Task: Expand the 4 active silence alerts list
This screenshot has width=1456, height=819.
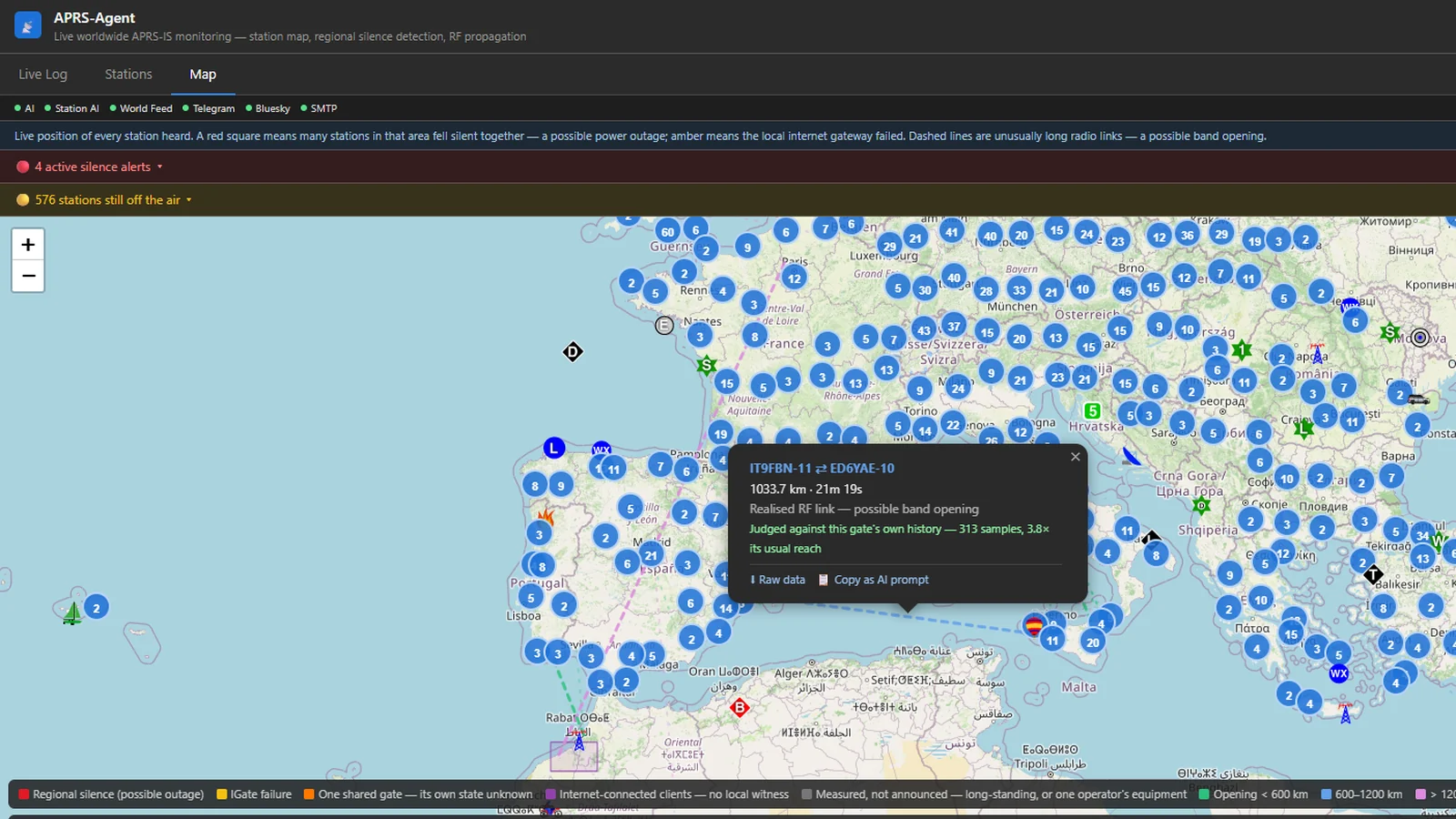Action: (x=89, y=167)
